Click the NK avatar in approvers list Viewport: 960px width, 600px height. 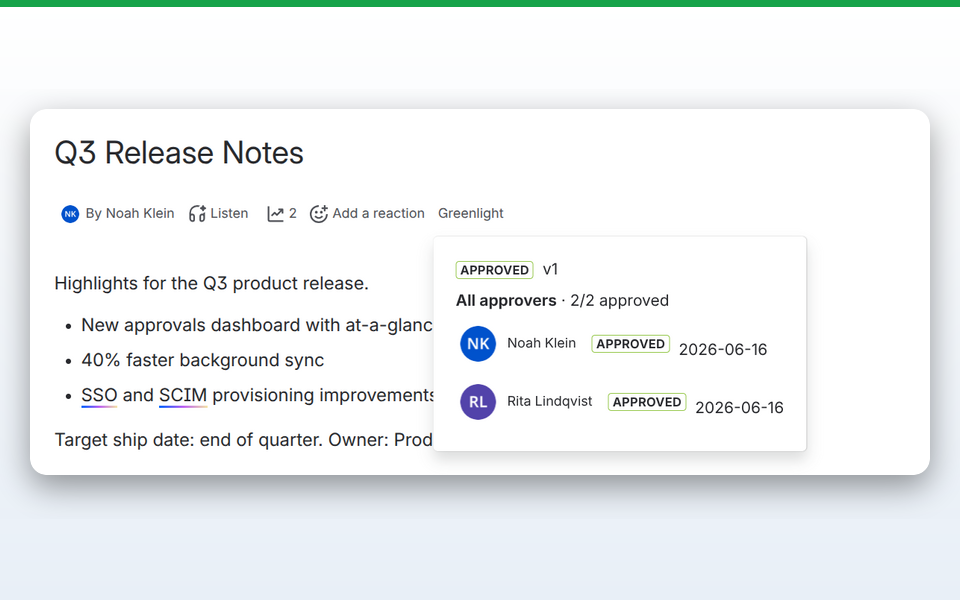coord(478,343)
